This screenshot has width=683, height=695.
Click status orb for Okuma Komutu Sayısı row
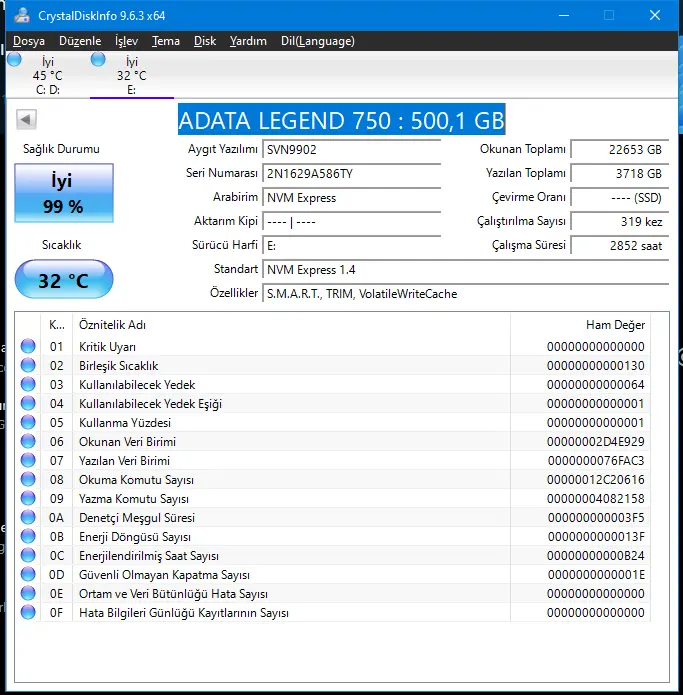click(x=28, y=480)
